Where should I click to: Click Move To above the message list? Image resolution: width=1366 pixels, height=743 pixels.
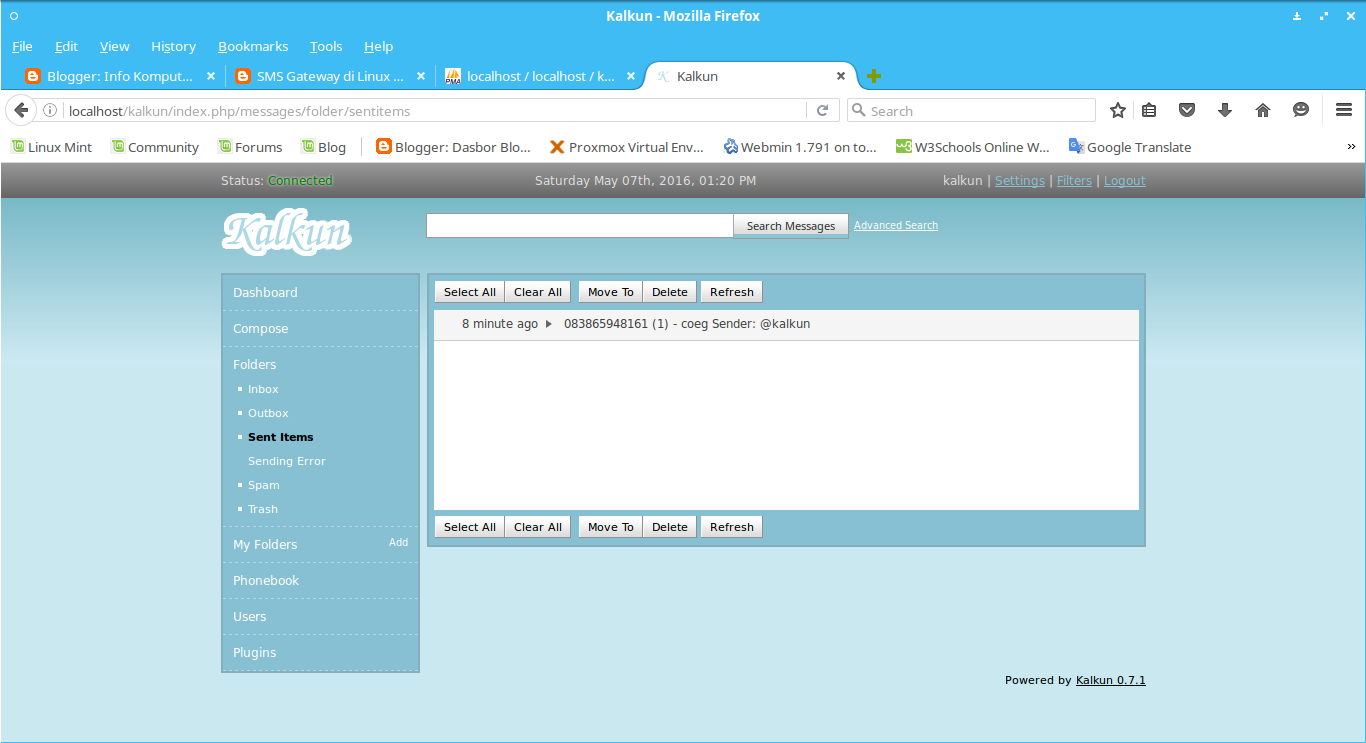tap(611, 292)
